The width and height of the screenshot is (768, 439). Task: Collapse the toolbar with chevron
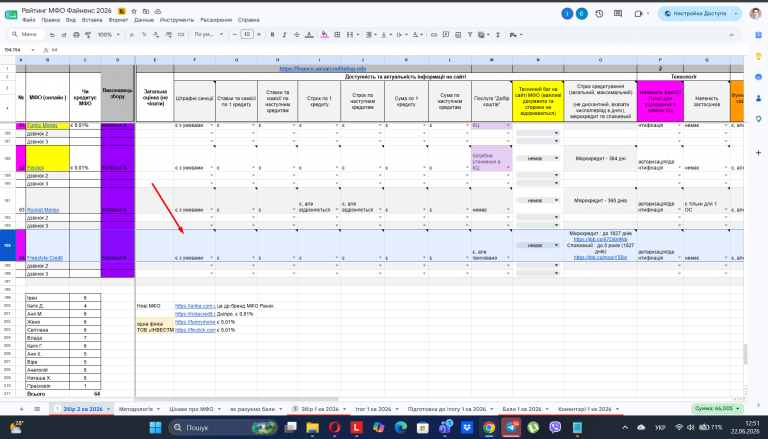[x=731, y=35]
